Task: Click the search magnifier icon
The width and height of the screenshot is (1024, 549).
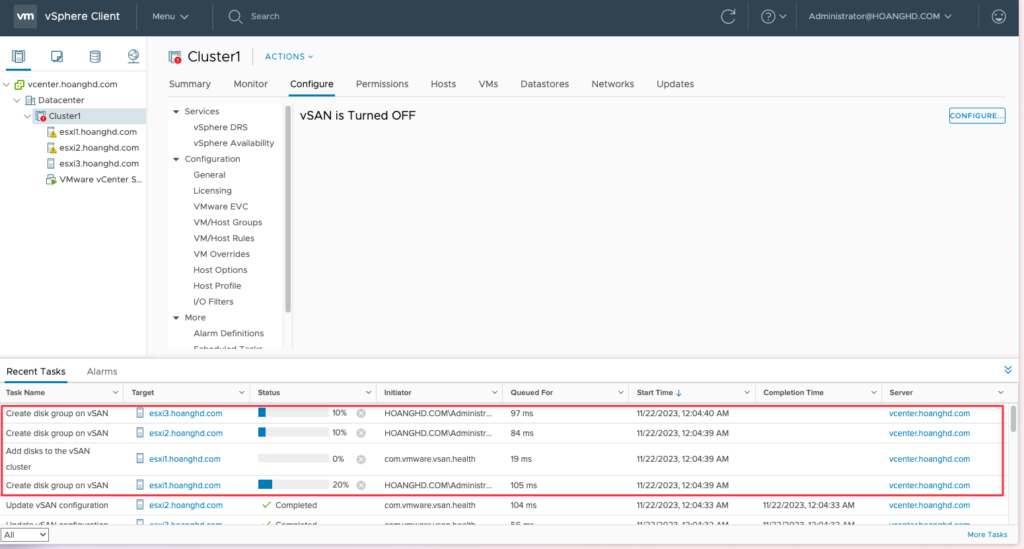Action: 235,16
